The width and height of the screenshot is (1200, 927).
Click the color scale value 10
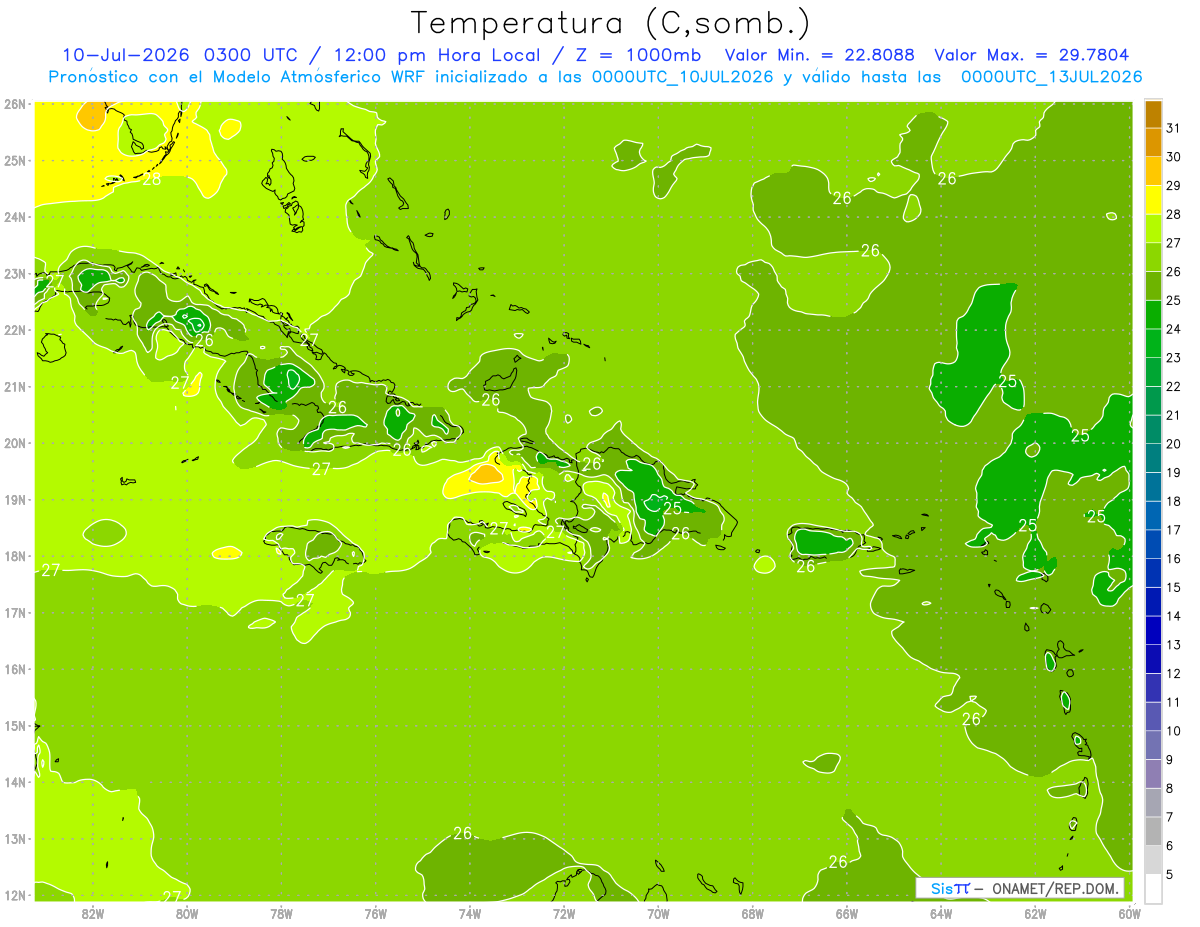coord(1174,731)
